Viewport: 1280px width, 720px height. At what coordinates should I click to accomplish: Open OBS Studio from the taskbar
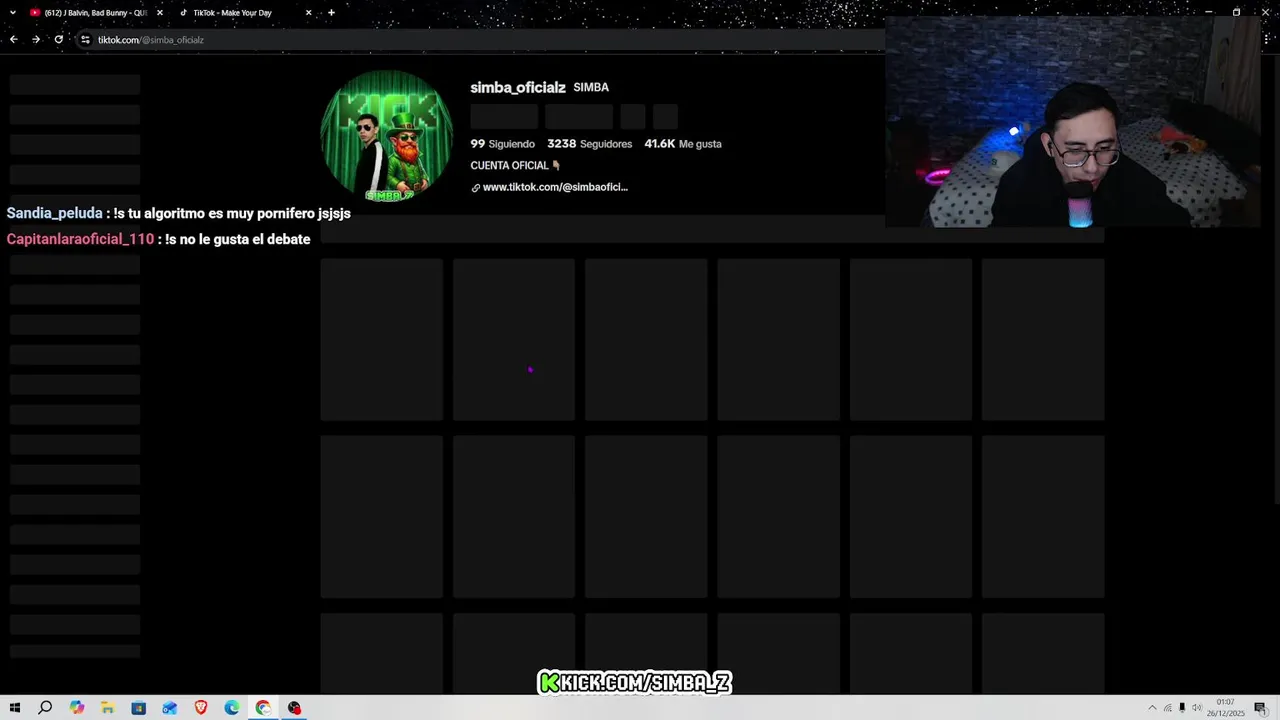(x=294, y=708)
